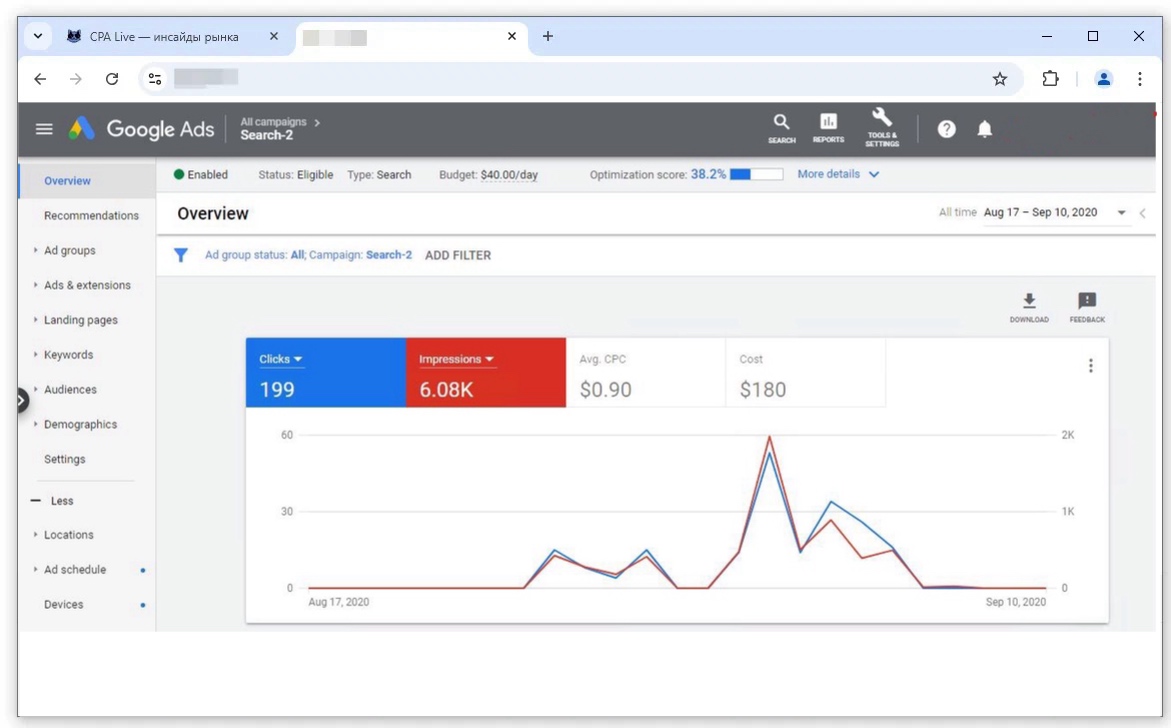1171x728 pixels.
Task: Select the Cost metric card
Action: [806, 373]
